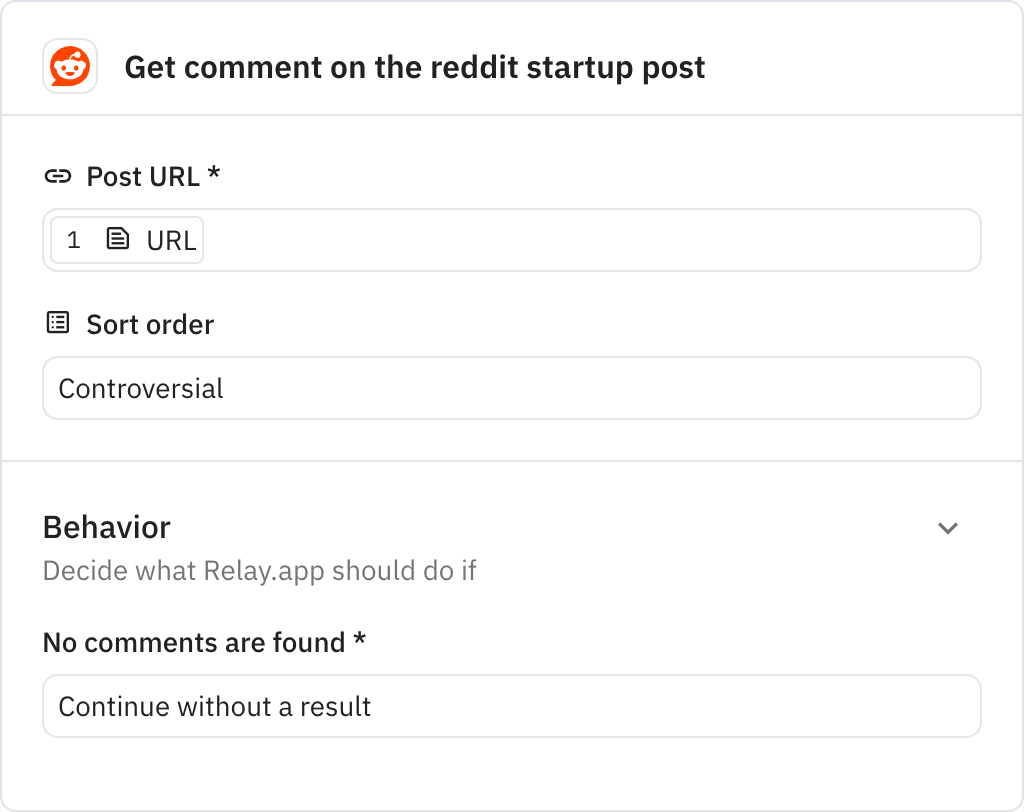Screen dimensions: 1024x812
Task: Collapse the Behavior section with its chevron
Action: (x=948, y=527)
